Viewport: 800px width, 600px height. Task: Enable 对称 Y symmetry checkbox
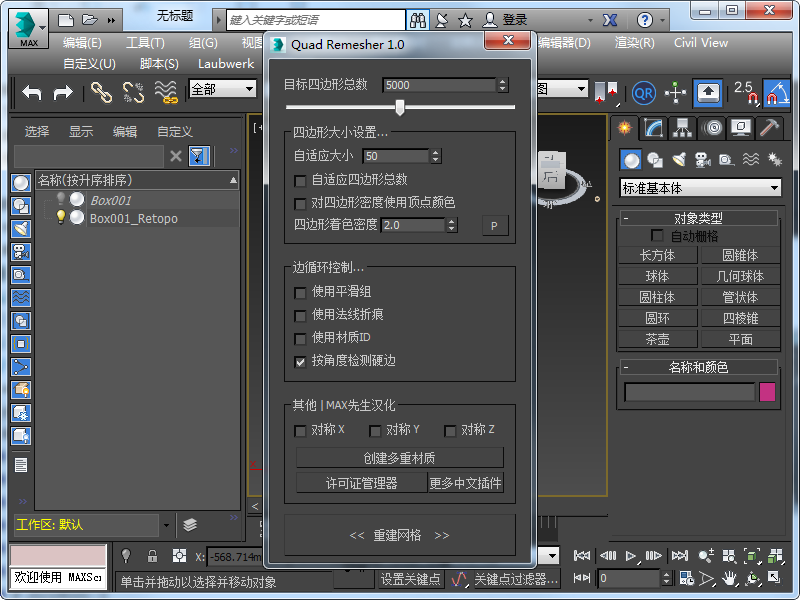tap(375, 431)
